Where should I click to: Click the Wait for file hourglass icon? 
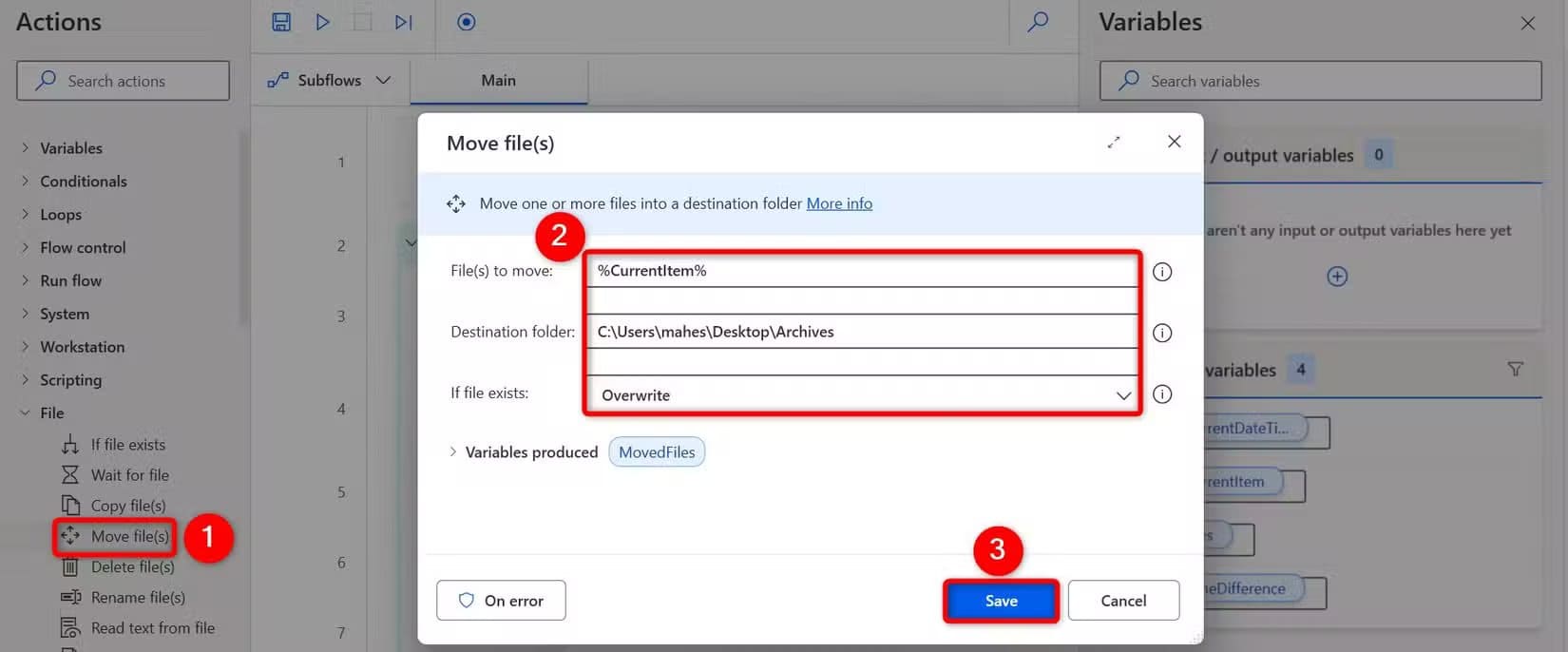click(x=70, y=475)
